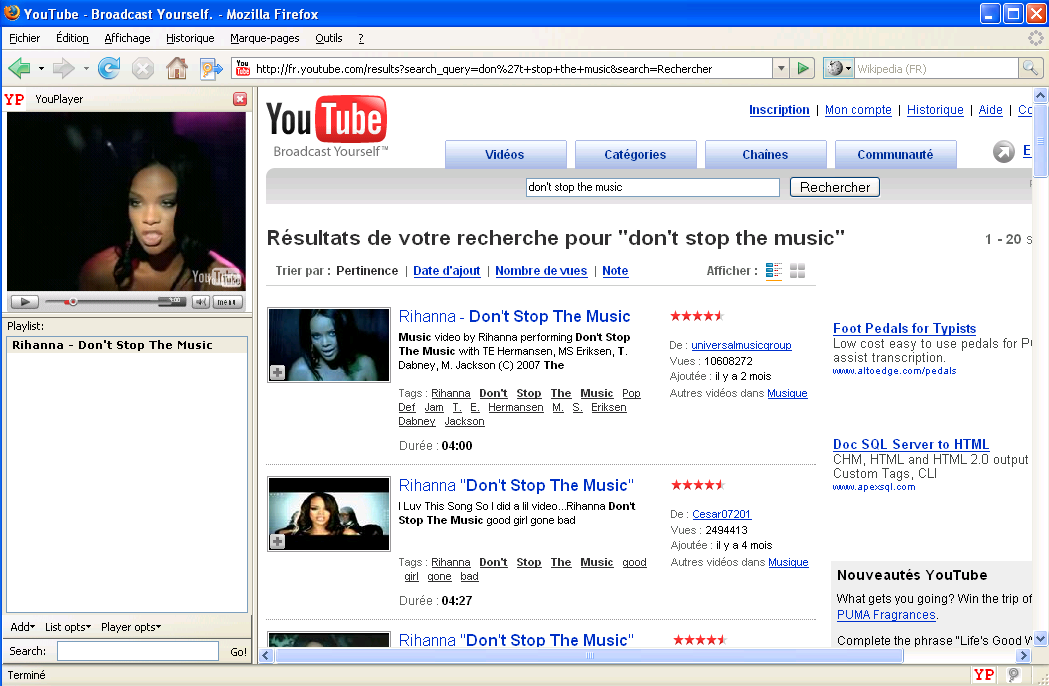This screenshot has width=1049, height=686.
Task: Close the YouPlayer sidebar
Action: 240,99
